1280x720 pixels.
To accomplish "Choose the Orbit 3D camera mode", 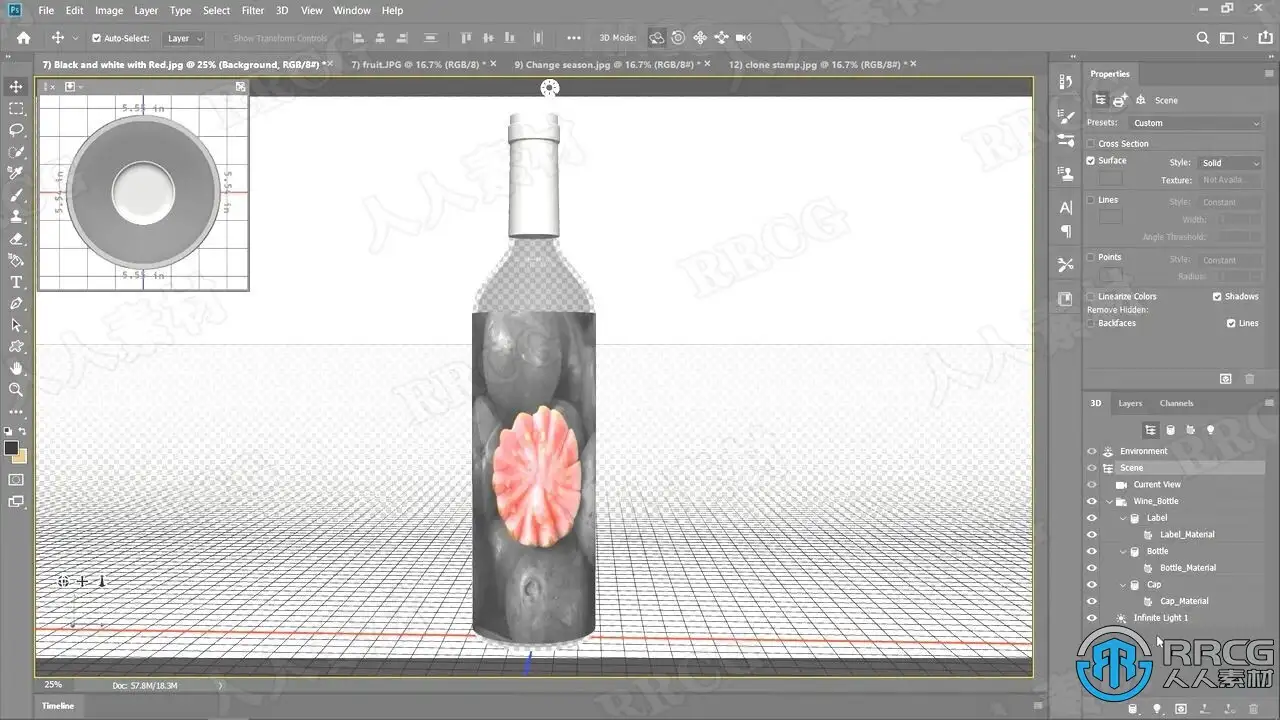I will [657, 38].
